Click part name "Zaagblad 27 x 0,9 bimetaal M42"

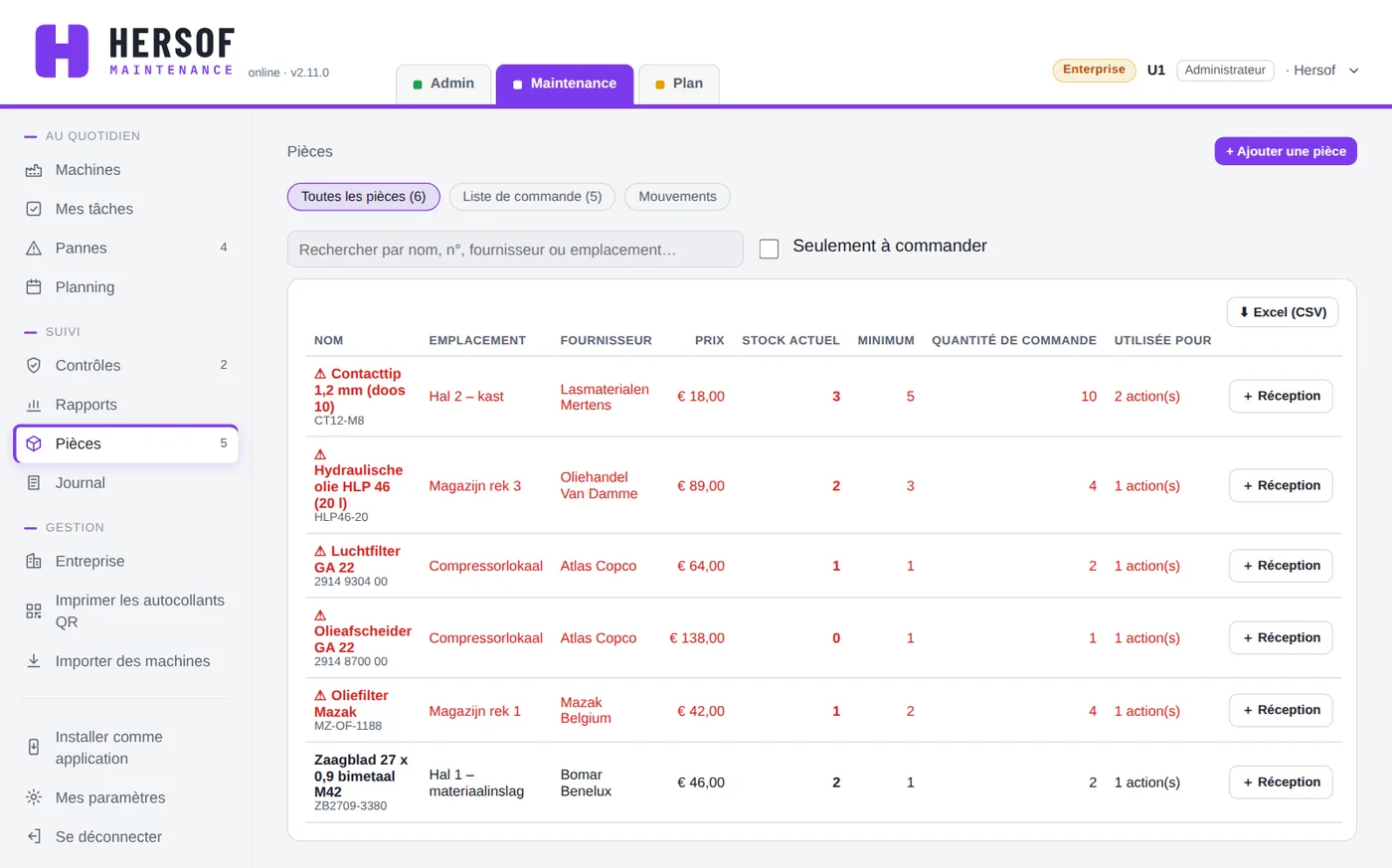361,777
